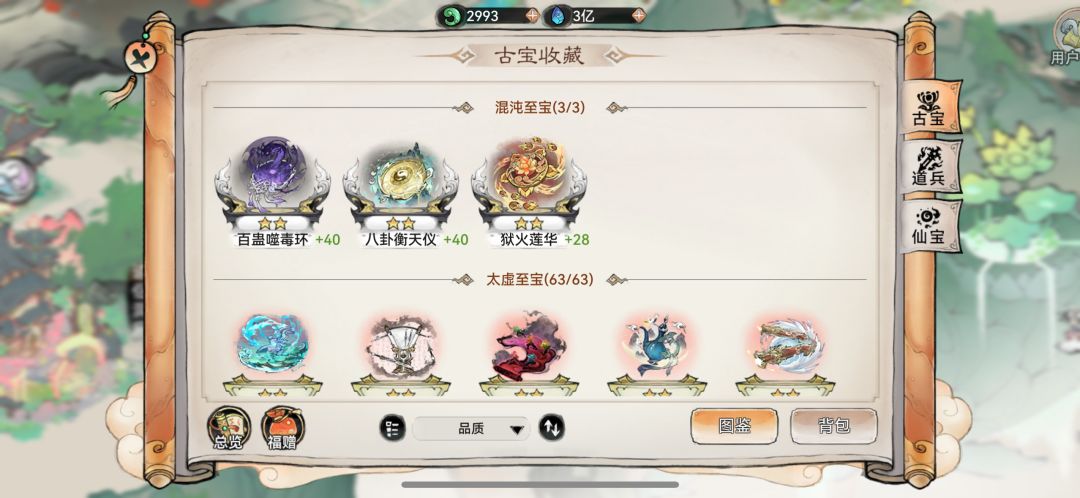Select the red robe treasure thumbnail

tap(529, 346)
